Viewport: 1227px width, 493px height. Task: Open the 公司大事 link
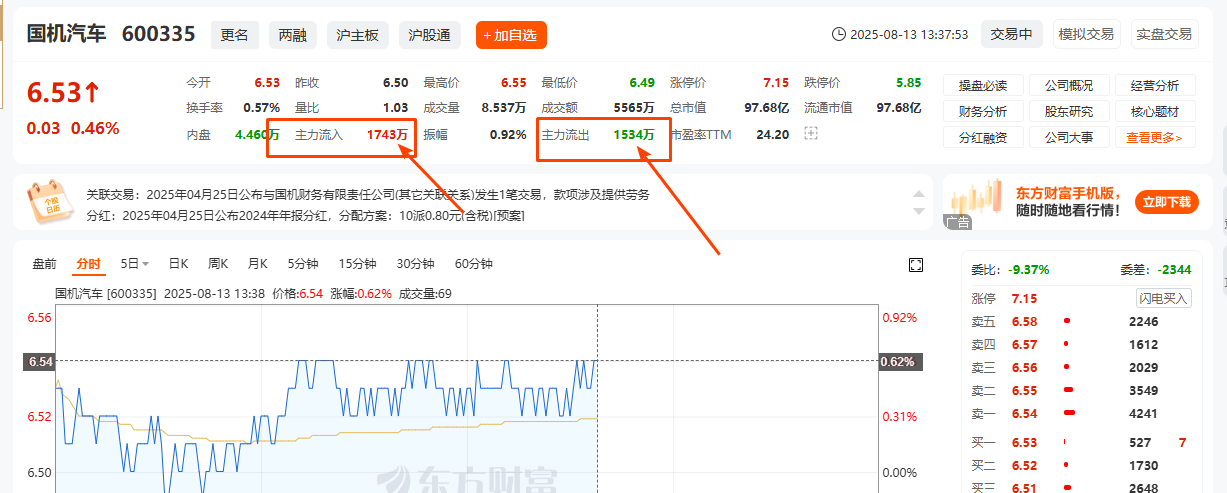click(x=1069, y=138)
